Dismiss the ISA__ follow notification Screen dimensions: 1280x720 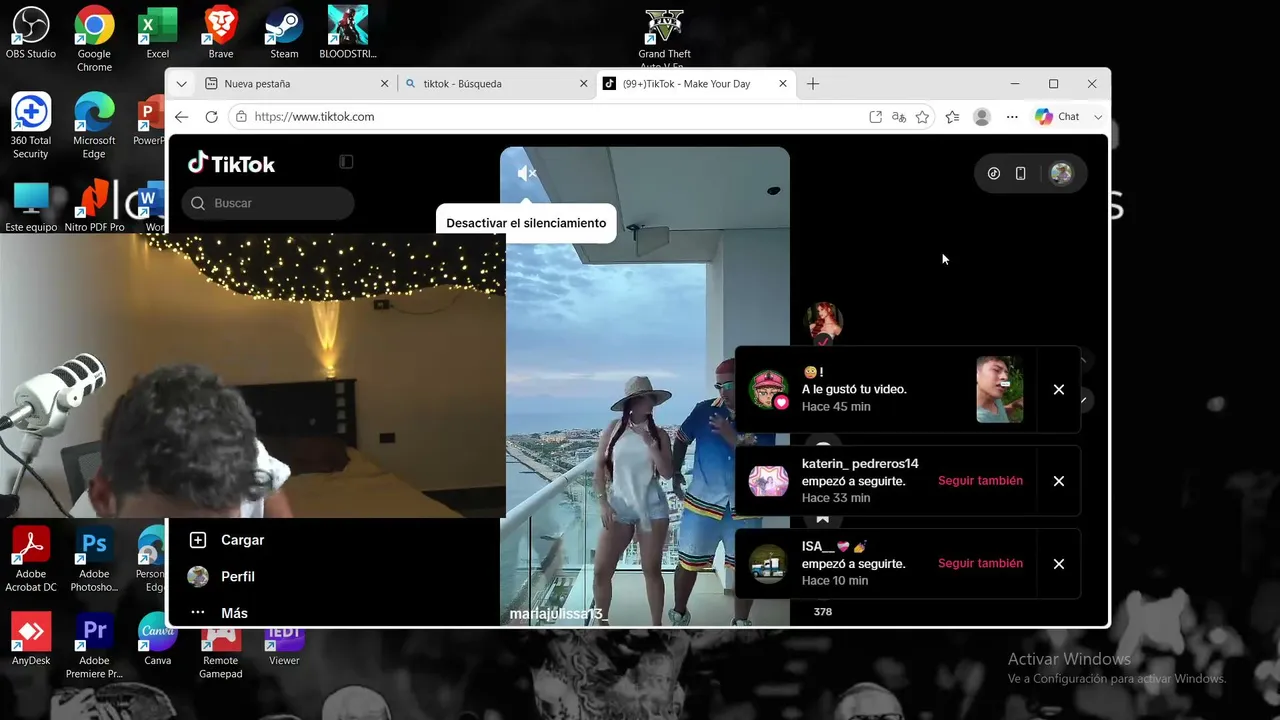[x=1059, y=564]
